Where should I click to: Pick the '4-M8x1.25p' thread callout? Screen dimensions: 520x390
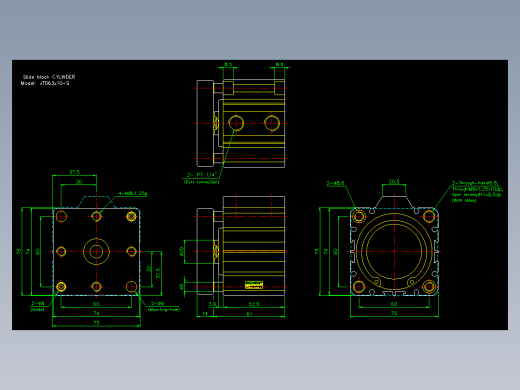(x=133, y=193)
